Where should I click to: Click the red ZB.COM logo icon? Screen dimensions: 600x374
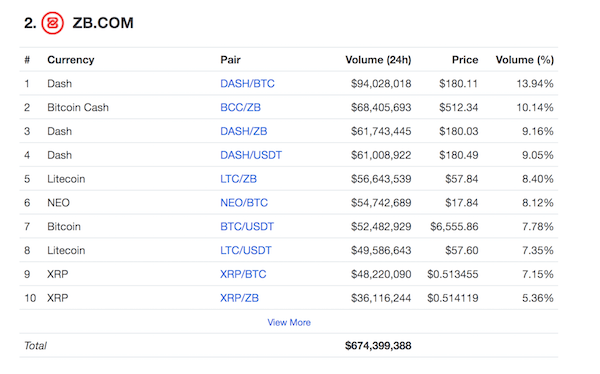pyautogui.click(x=52, y=23)
